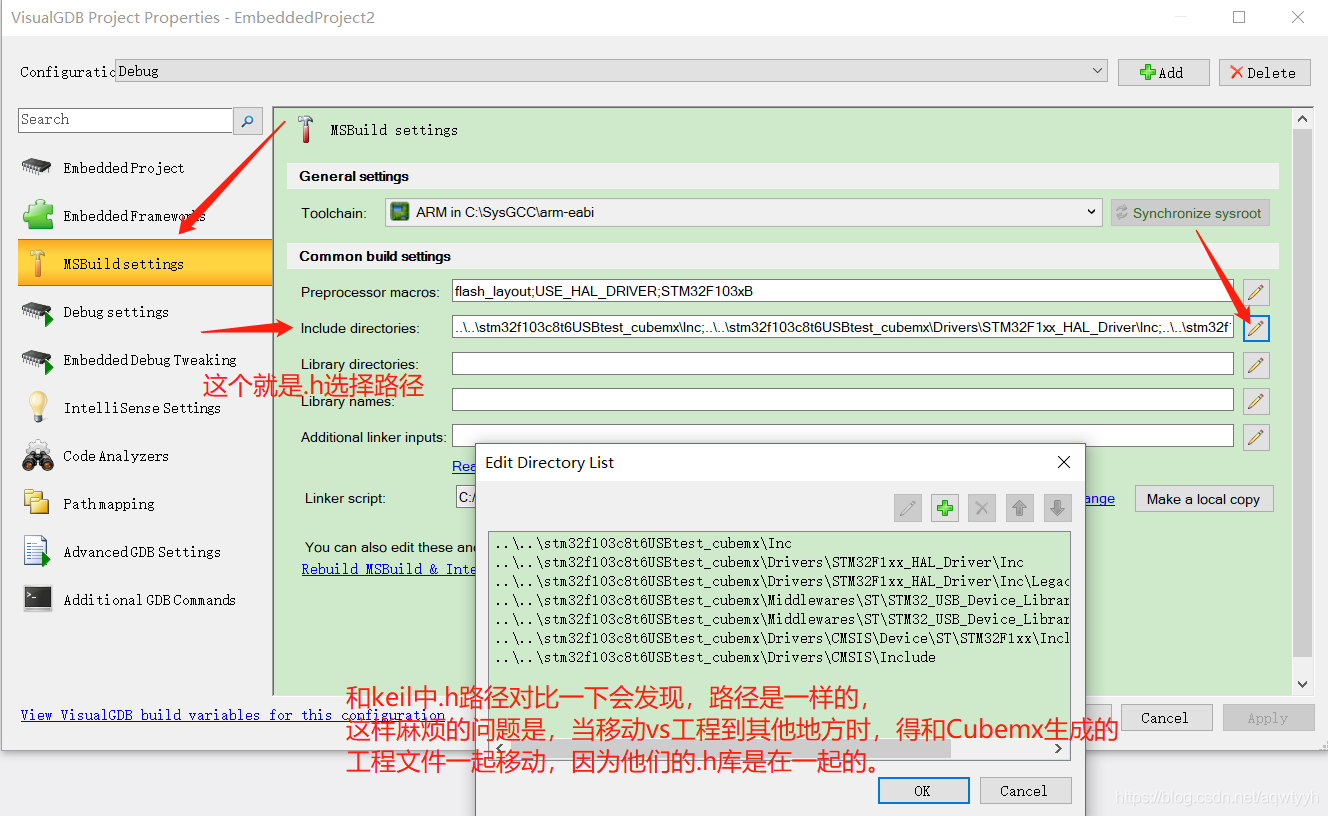Viewport: 1328px width, 816px height.
Task: Click in the Additional linker inputs field
Action: click(843, 436)
